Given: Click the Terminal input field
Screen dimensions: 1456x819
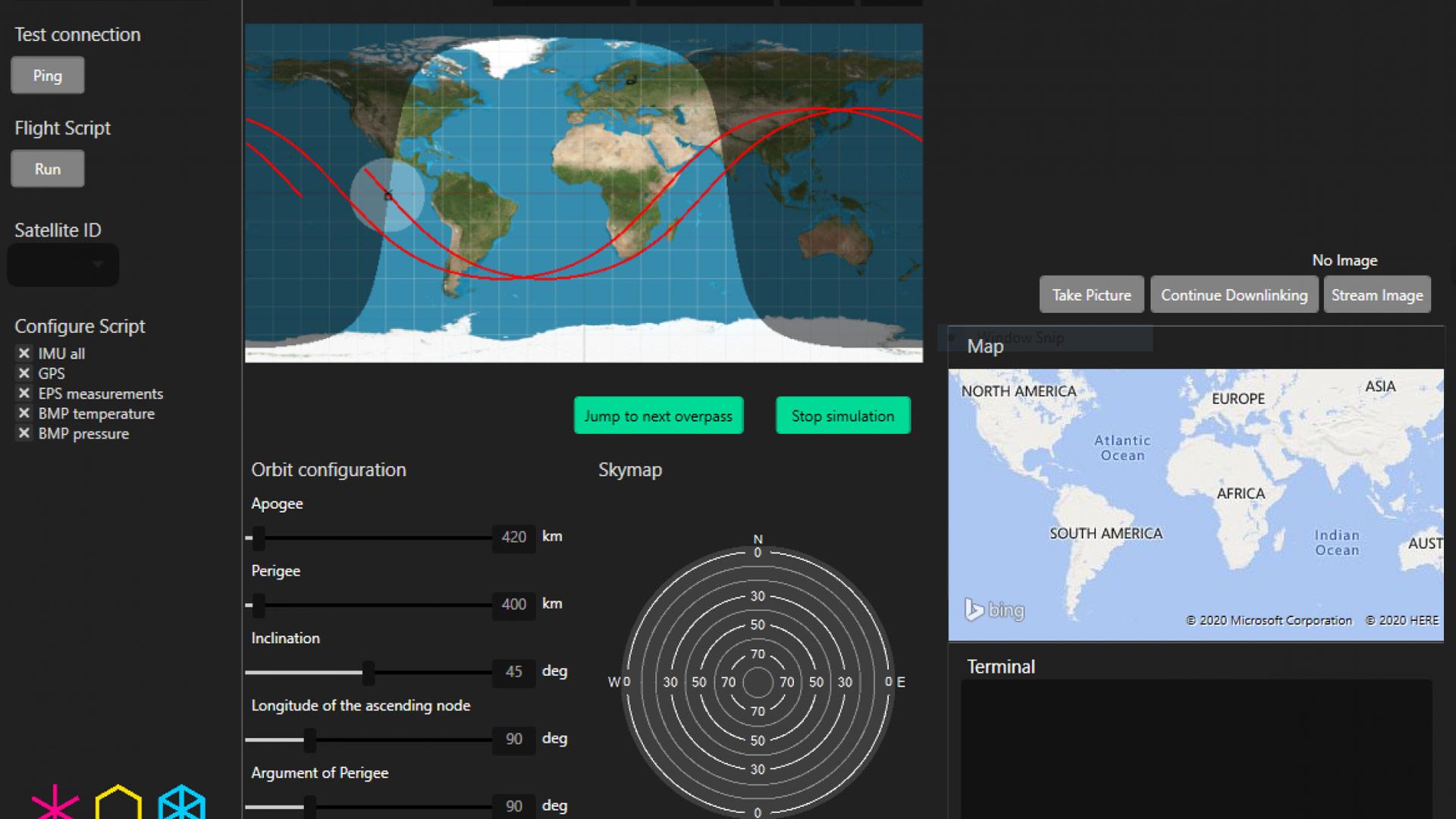Looking at the screenshot, I should point(1197,750).
